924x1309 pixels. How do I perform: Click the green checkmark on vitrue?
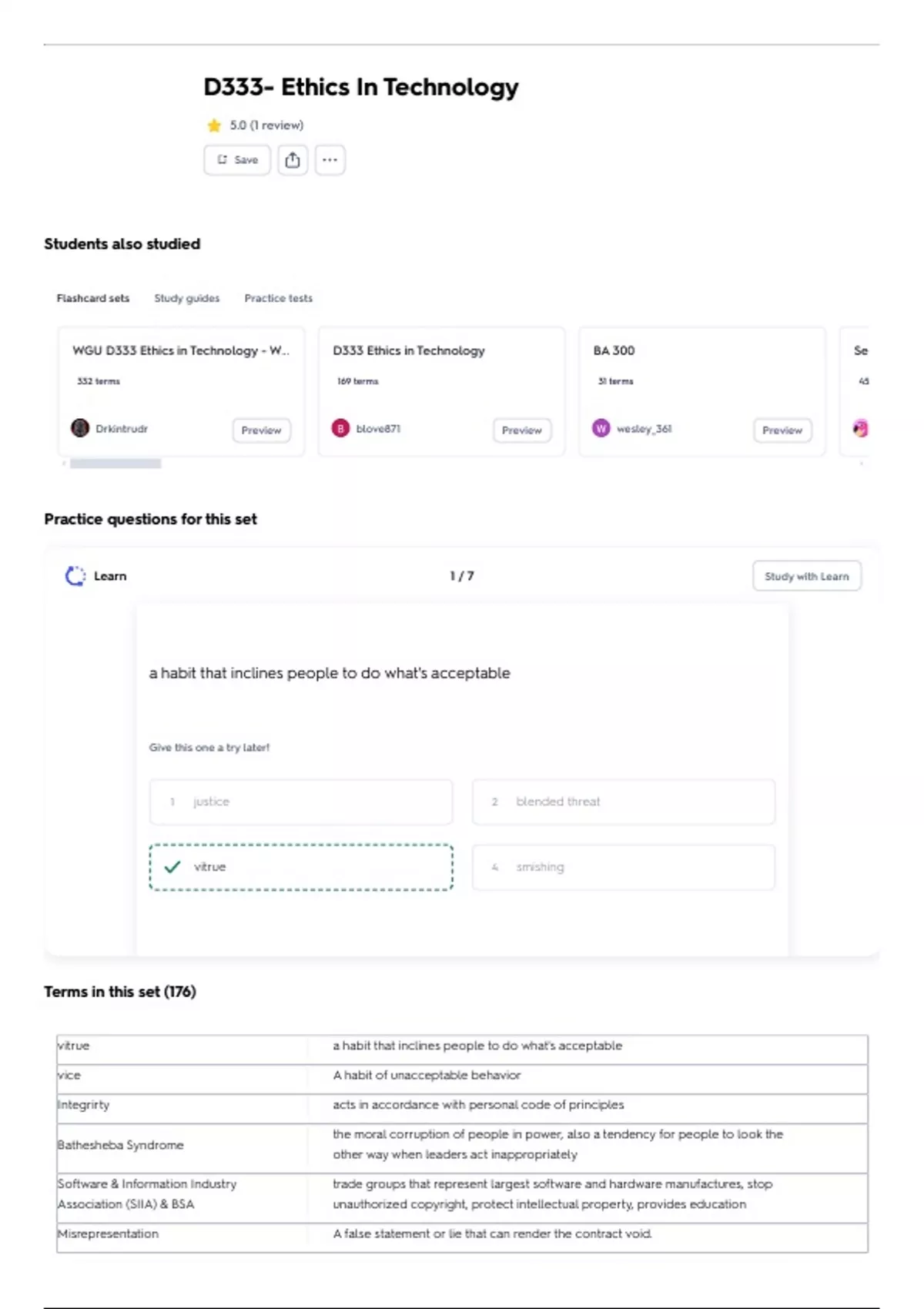coord(172,867)
